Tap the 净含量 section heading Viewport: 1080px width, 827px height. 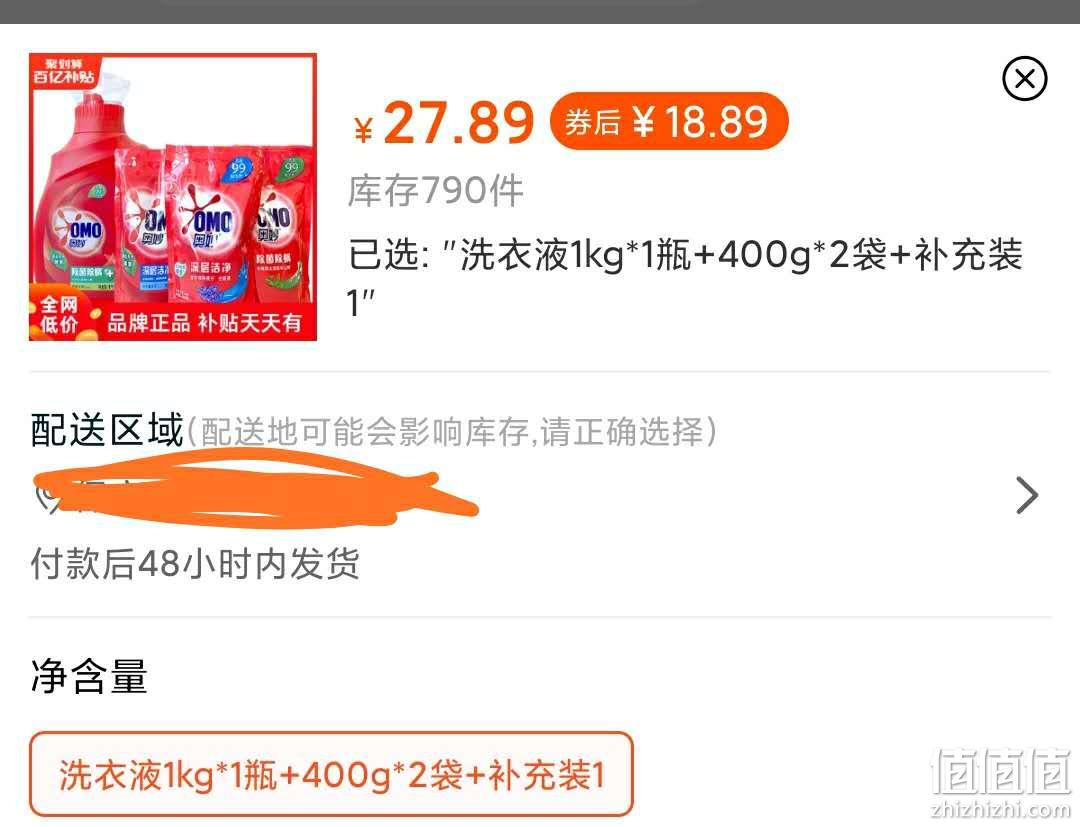point(89,676)
